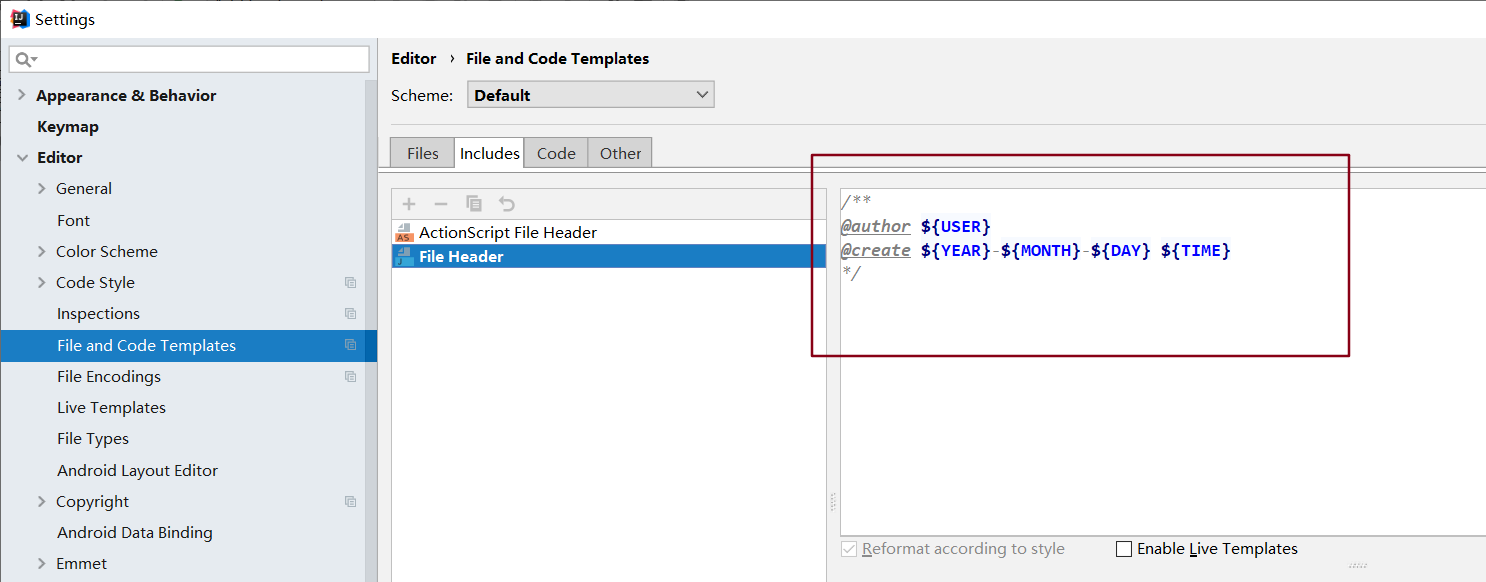Click the IntelliJ icon in Settings title bar
This screenshot has height=582, width=1486.
(x=20, y=19)
